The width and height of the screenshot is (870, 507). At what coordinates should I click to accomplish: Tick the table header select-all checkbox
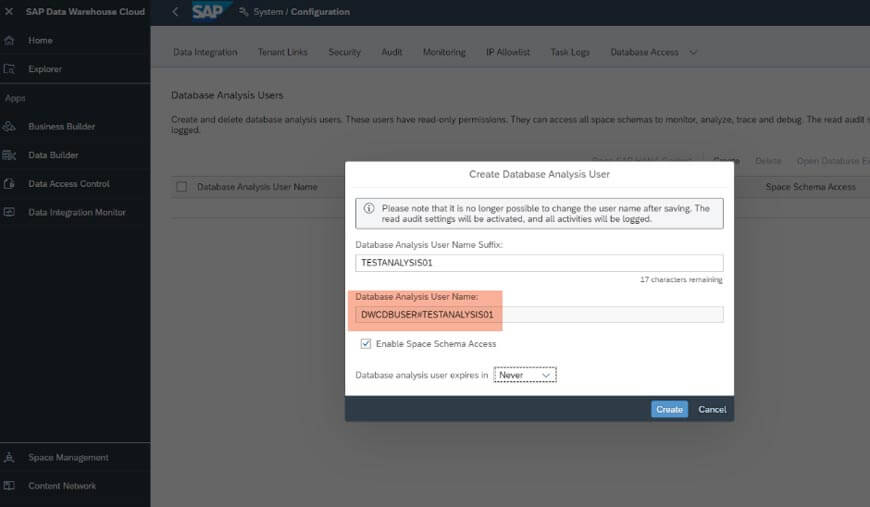pyautogui.click(x=181, y=187)
